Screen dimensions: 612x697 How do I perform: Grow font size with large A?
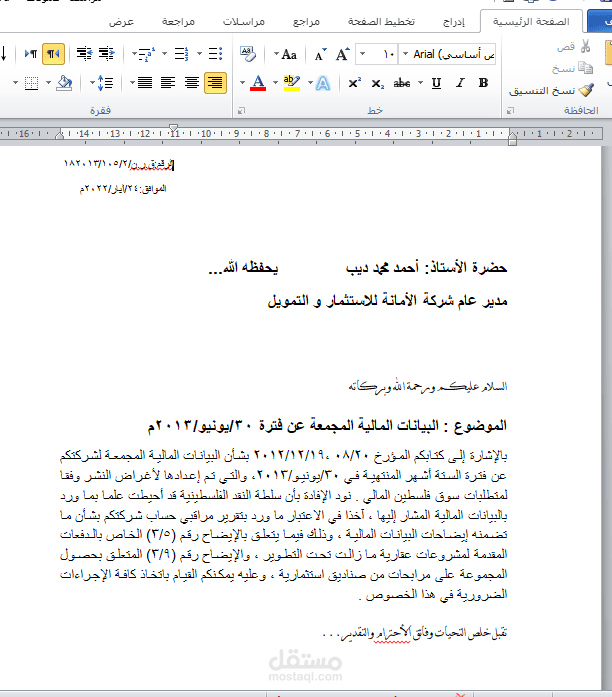pyautogui.click(x=342, y=54)
